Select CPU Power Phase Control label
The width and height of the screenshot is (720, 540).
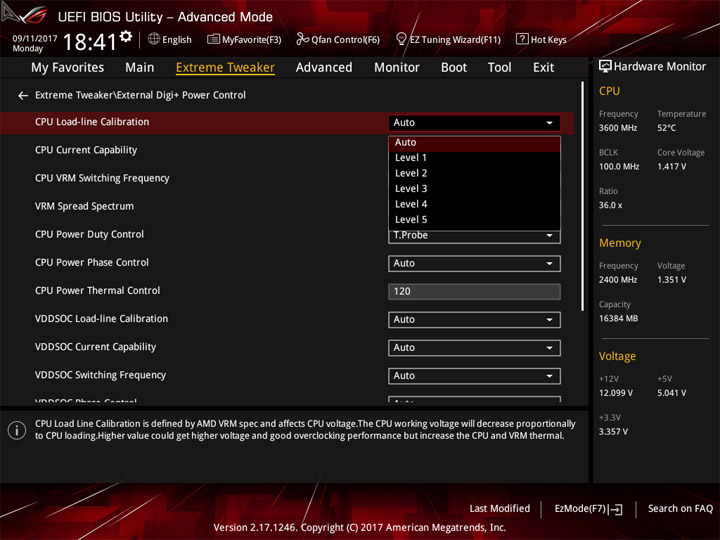coord(92,263)
